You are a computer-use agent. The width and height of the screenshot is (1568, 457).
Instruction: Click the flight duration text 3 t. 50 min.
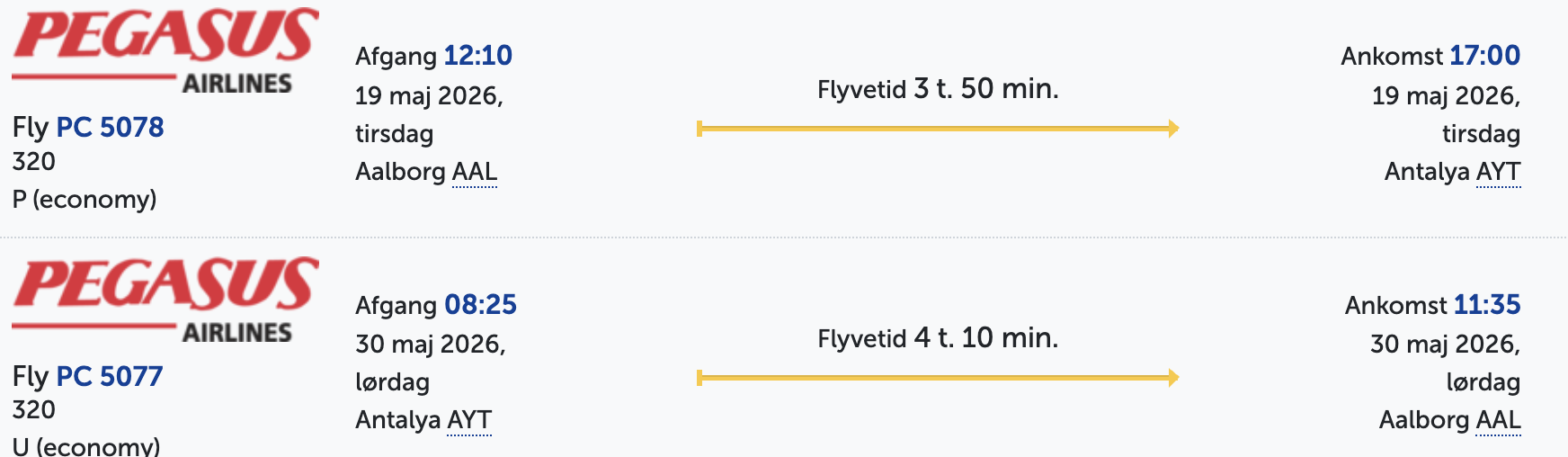(x=985, y=89)
